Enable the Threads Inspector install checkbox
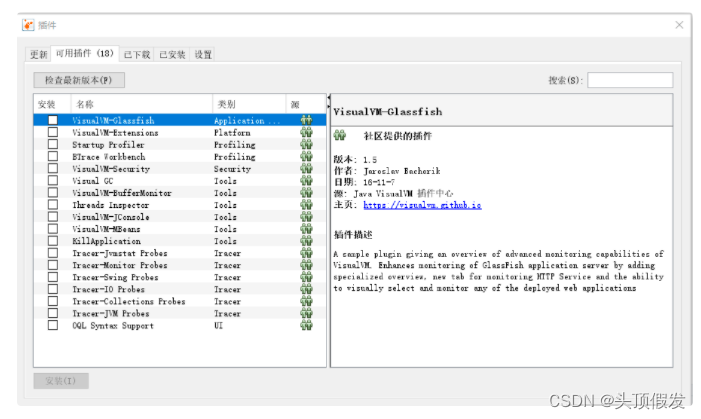The width and height of the screenshot is (701, 419). pyautogui.click(x=53, y=205)
